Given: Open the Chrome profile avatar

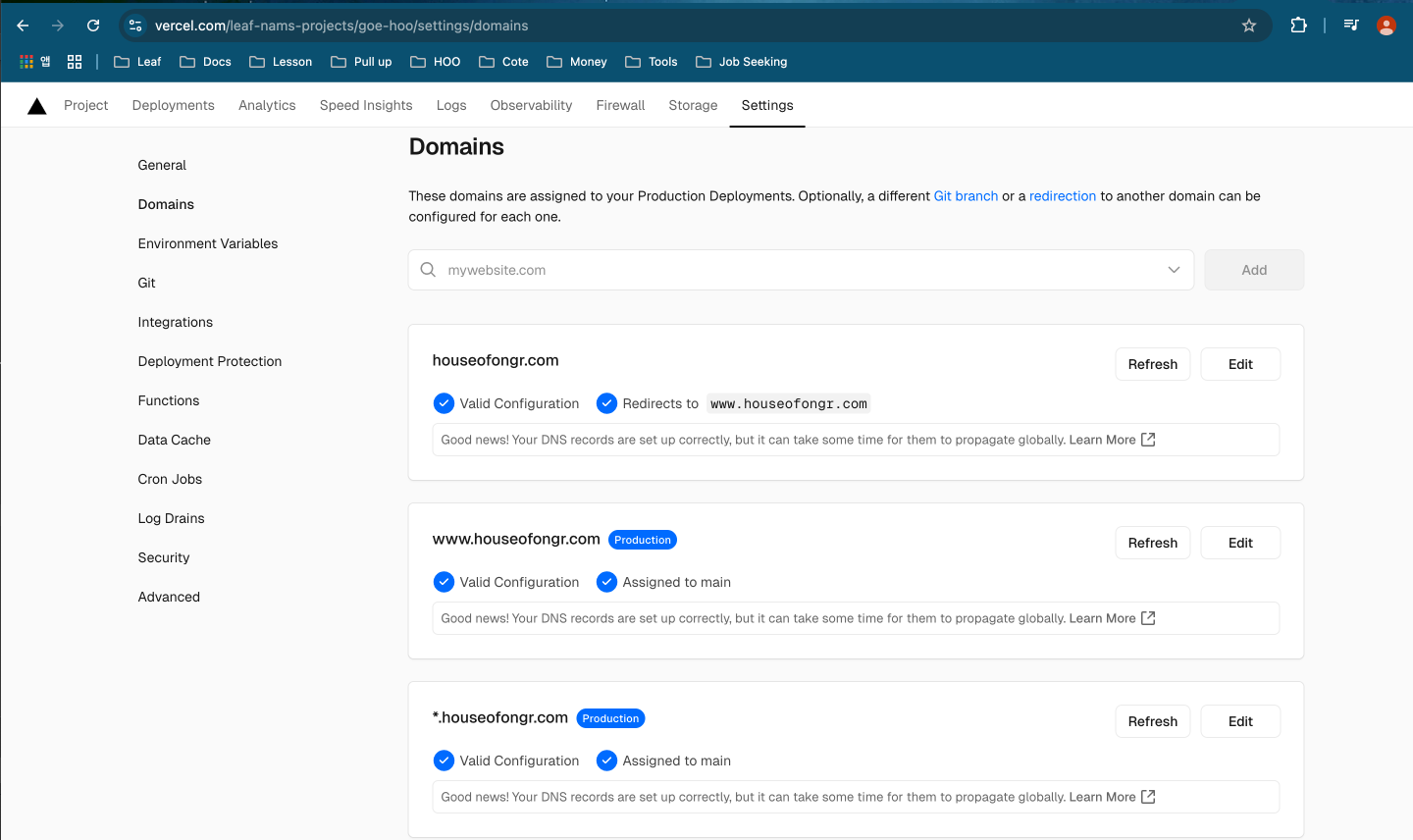Looking at the screenshot, I should pyautogui.click(x=1387, y=26).
